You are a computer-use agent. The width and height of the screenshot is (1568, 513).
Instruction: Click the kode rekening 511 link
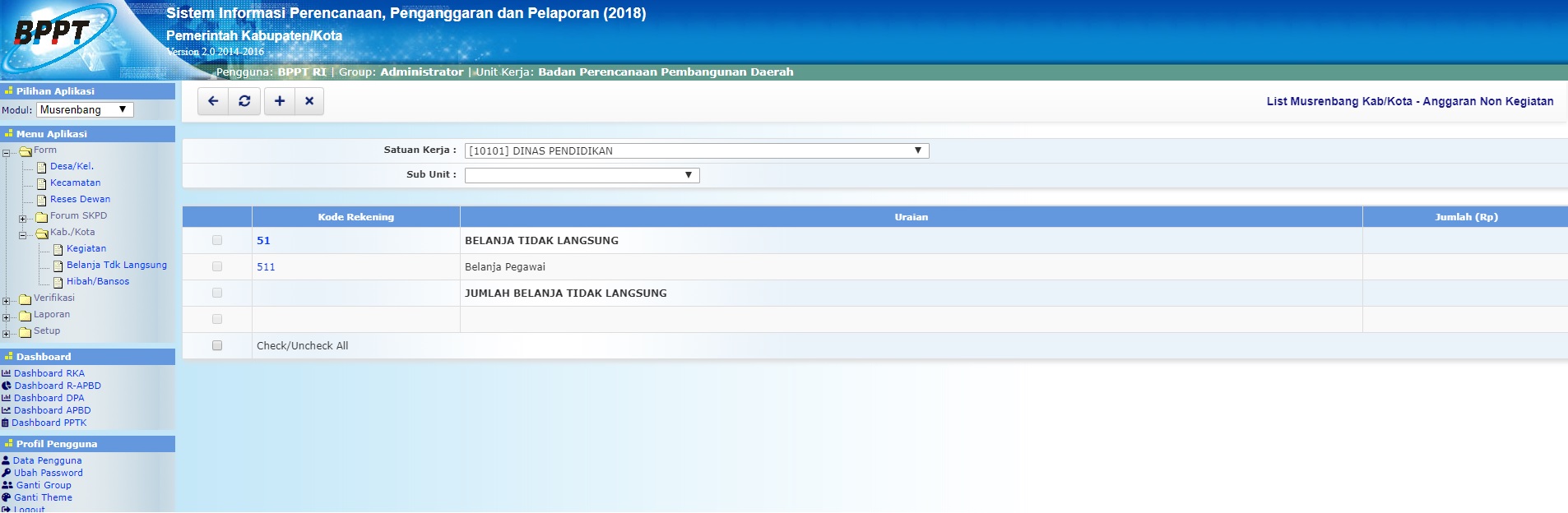(266, 267)
